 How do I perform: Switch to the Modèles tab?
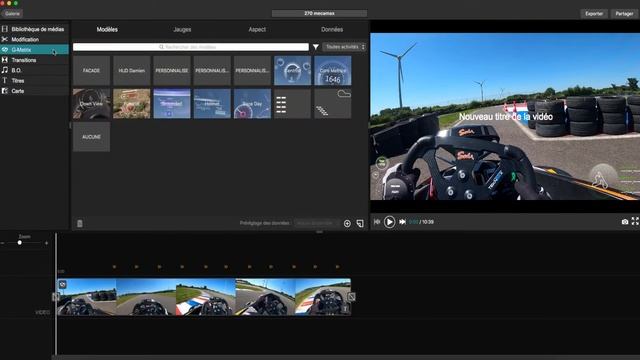tap(107, 29)
